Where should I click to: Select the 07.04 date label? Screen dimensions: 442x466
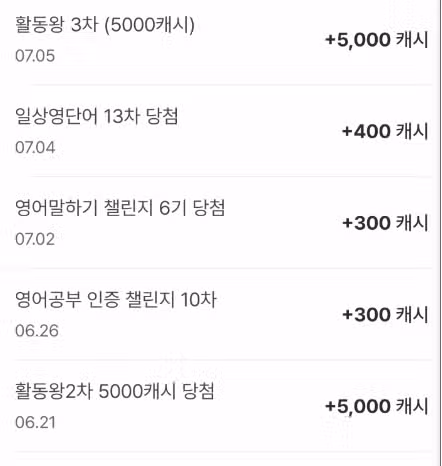pos(35,147)
